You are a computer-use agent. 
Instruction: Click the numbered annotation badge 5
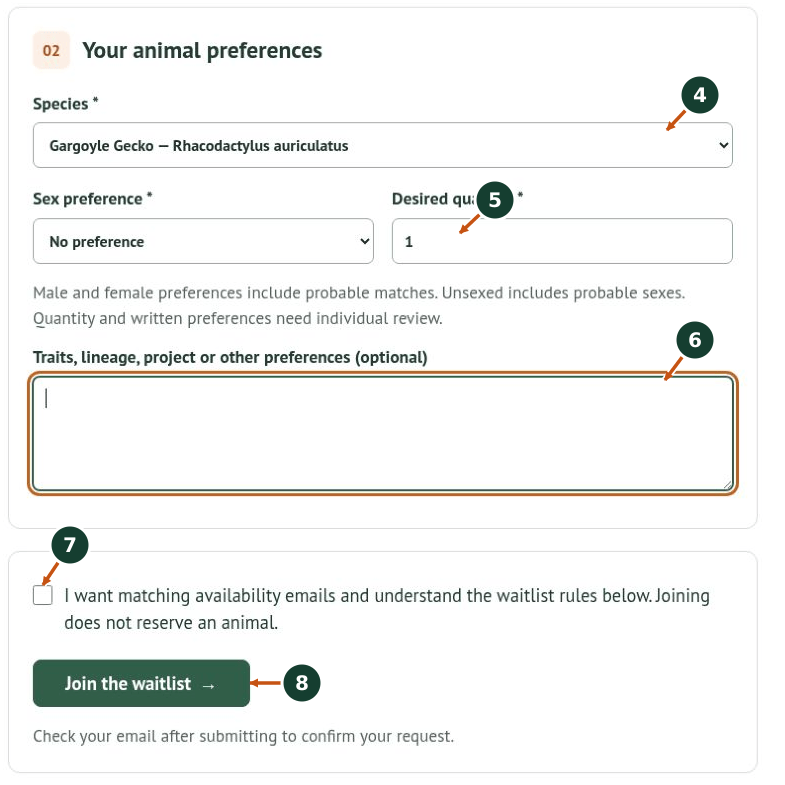[495, 200]
